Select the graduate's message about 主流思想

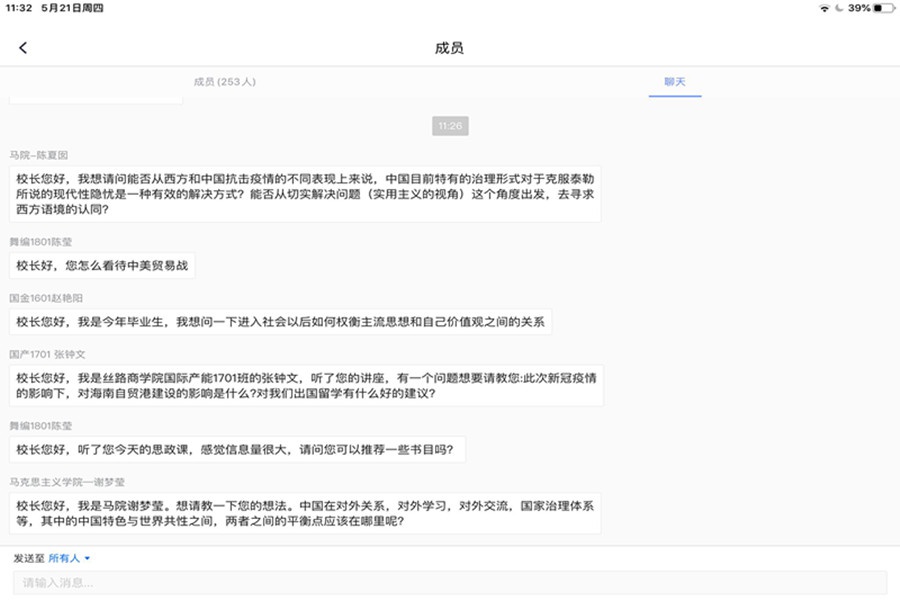[280, 322]
